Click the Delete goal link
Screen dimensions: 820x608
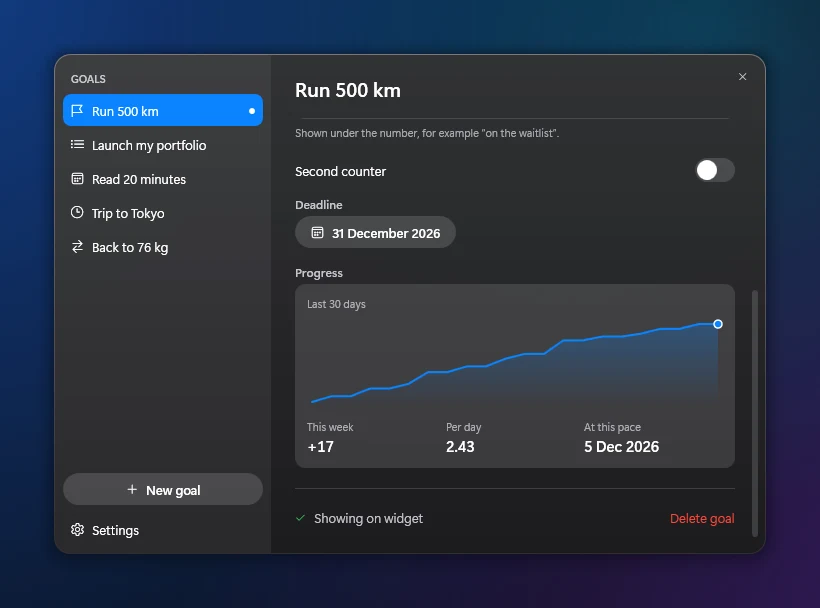(x=702, y=519)
